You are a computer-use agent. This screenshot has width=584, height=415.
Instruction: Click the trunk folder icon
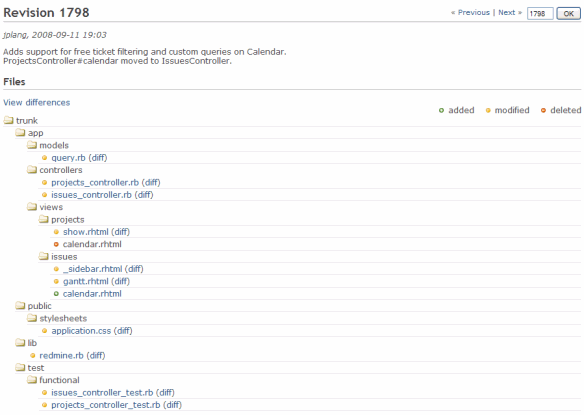tap(8, 120)
